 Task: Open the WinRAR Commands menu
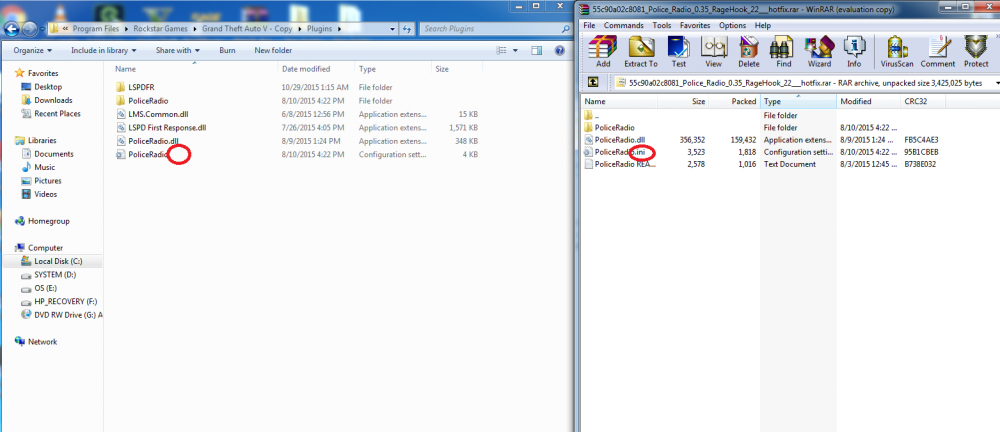624,26
